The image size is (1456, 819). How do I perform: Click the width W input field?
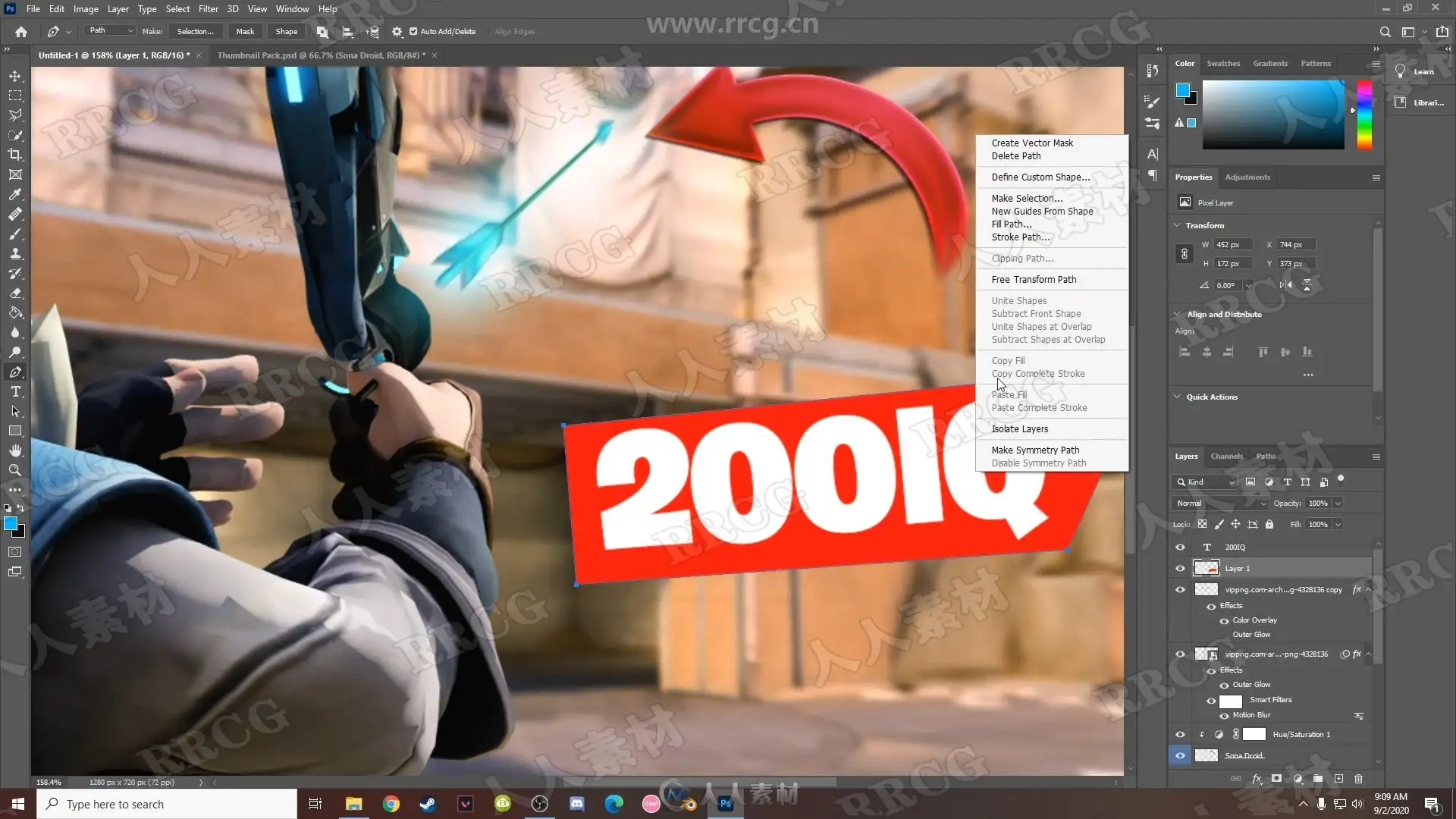1232,245
